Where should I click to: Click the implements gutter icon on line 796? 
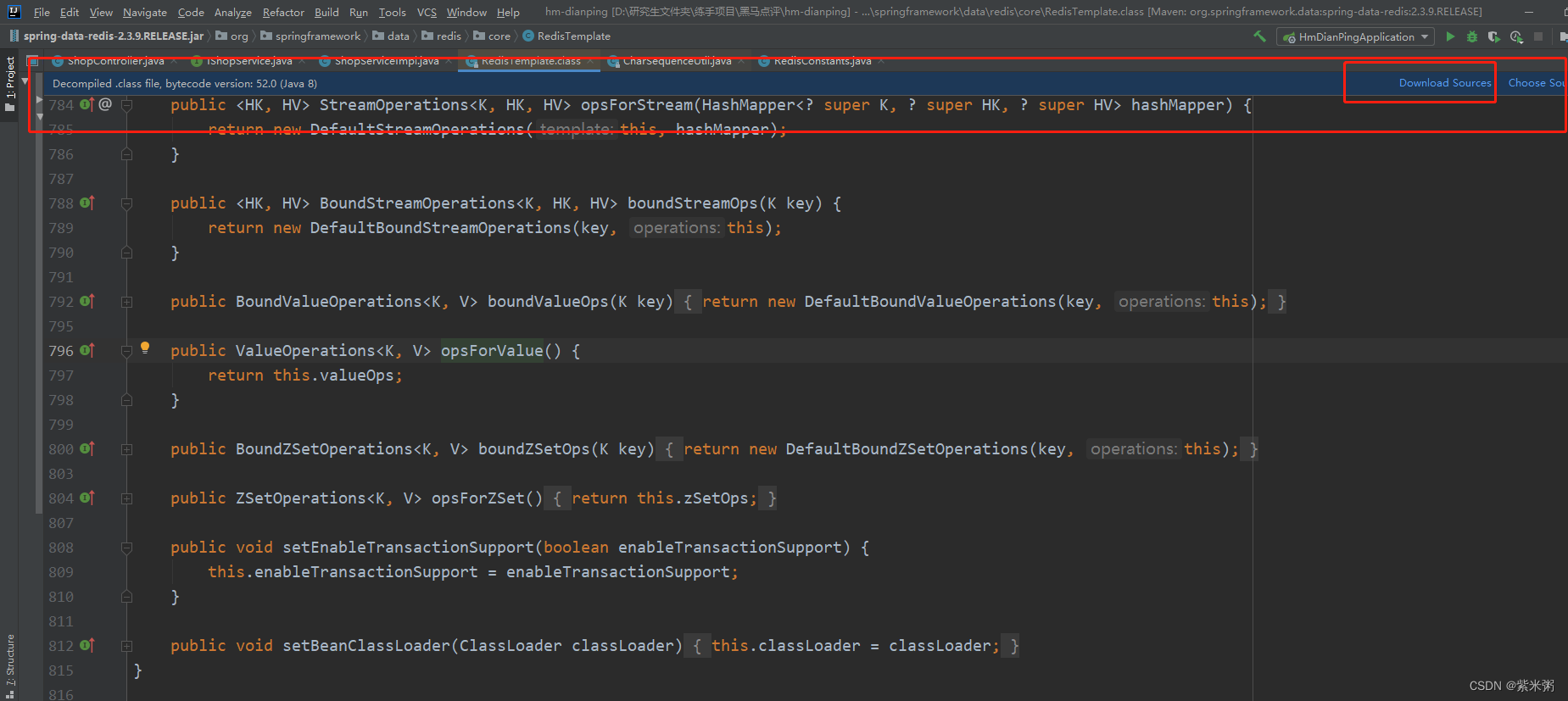coord(86,350)
